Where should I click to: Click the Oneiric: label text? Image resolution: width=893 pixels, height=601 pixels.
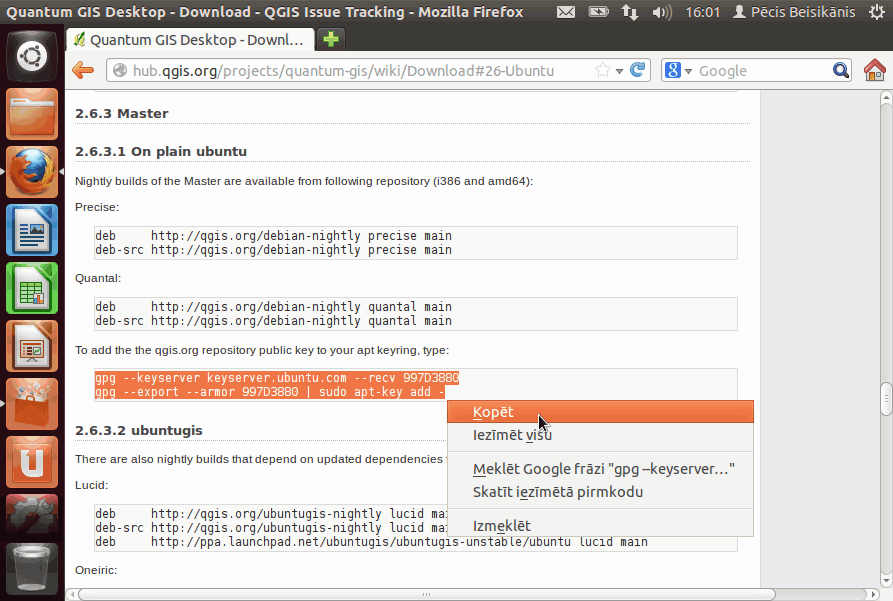96,570
